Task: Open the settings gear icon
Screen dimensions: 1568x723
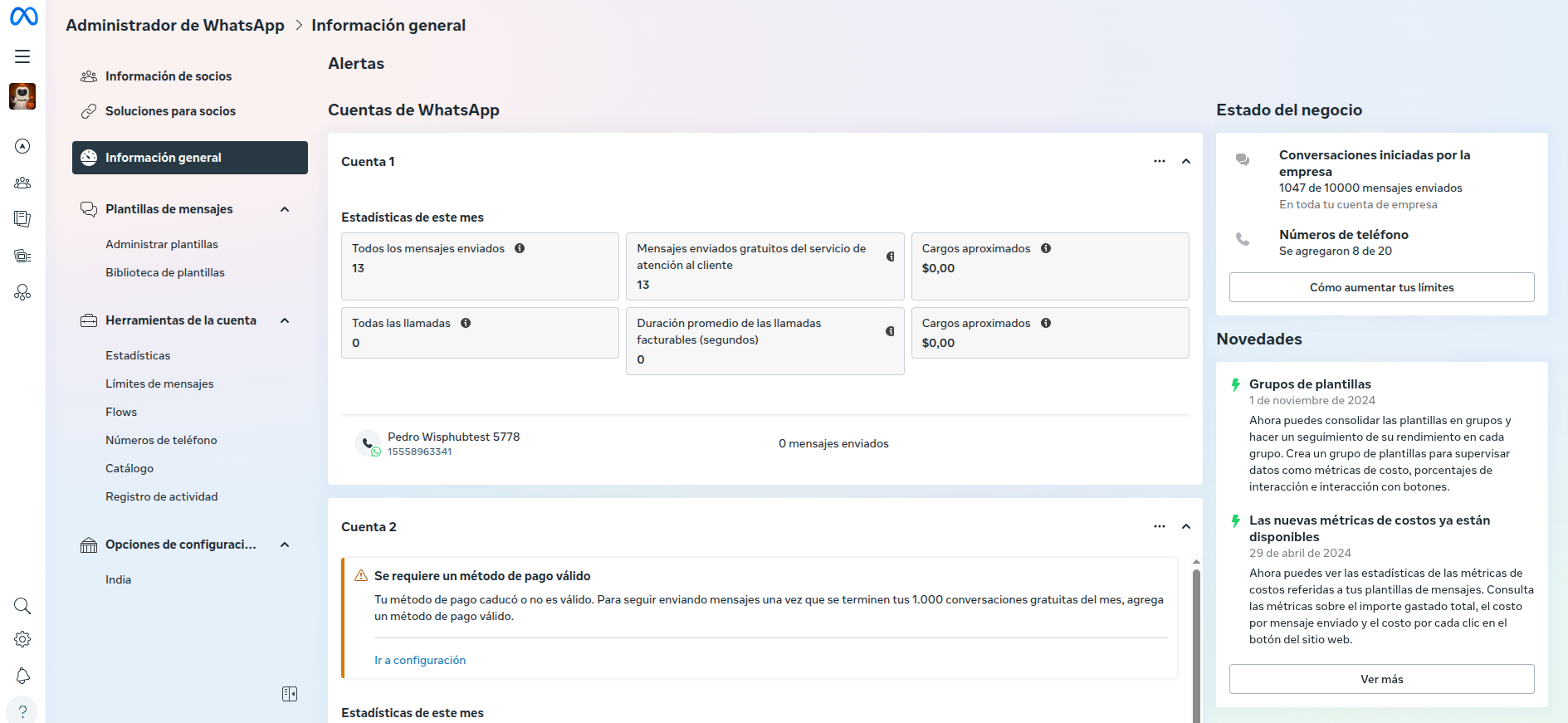Action: click(x=22, y=639)
